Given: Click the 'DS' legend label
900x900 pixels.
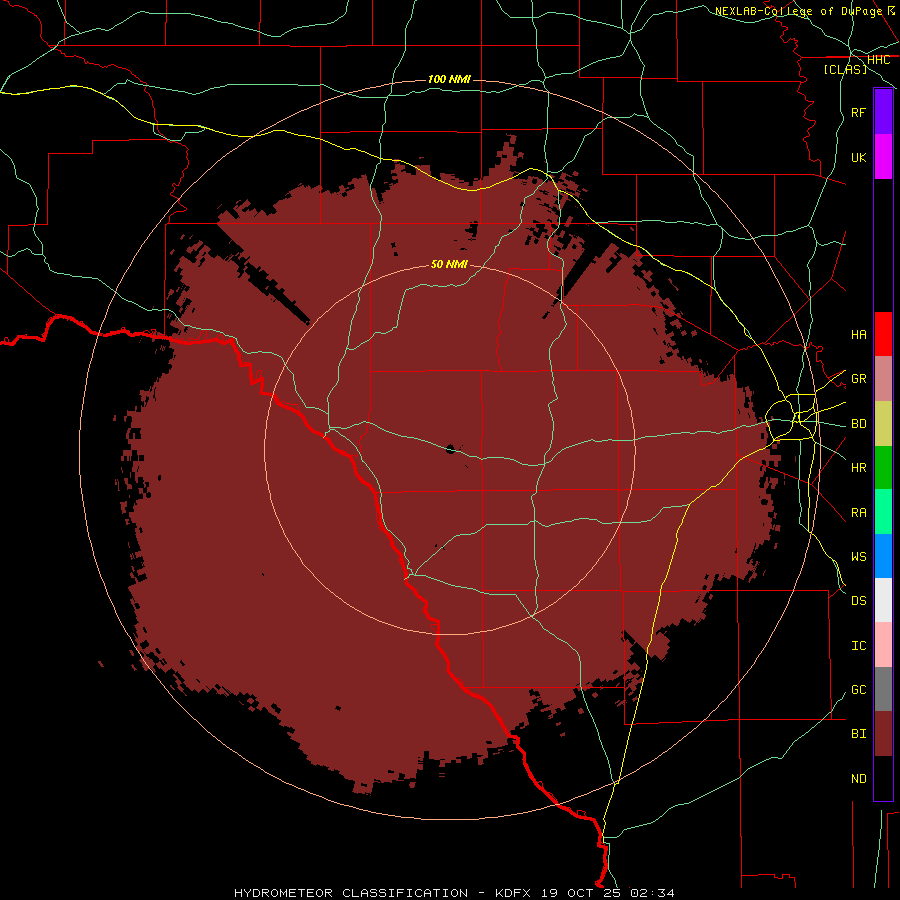Looking at the screenshot, I should 858,601.
